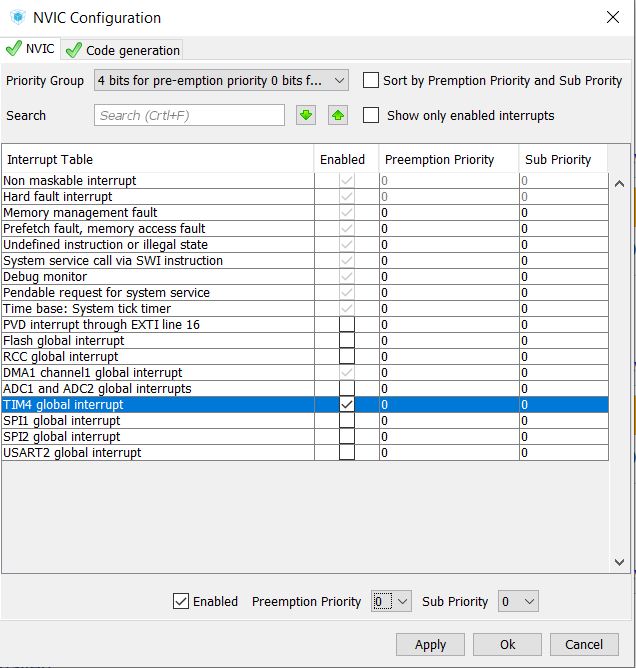Click USART2 global interrupt sub priority cell
The image size is (636, 668).
564,452
